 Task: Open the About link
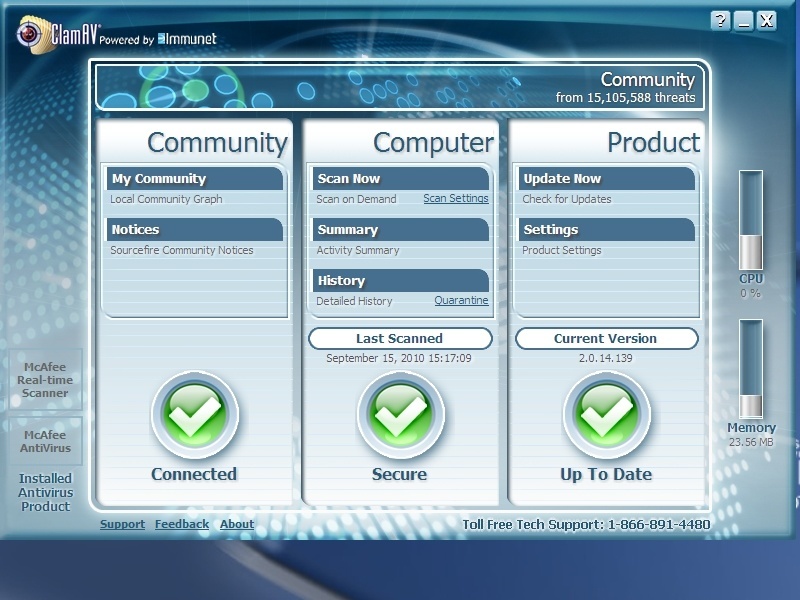[237, 524]
